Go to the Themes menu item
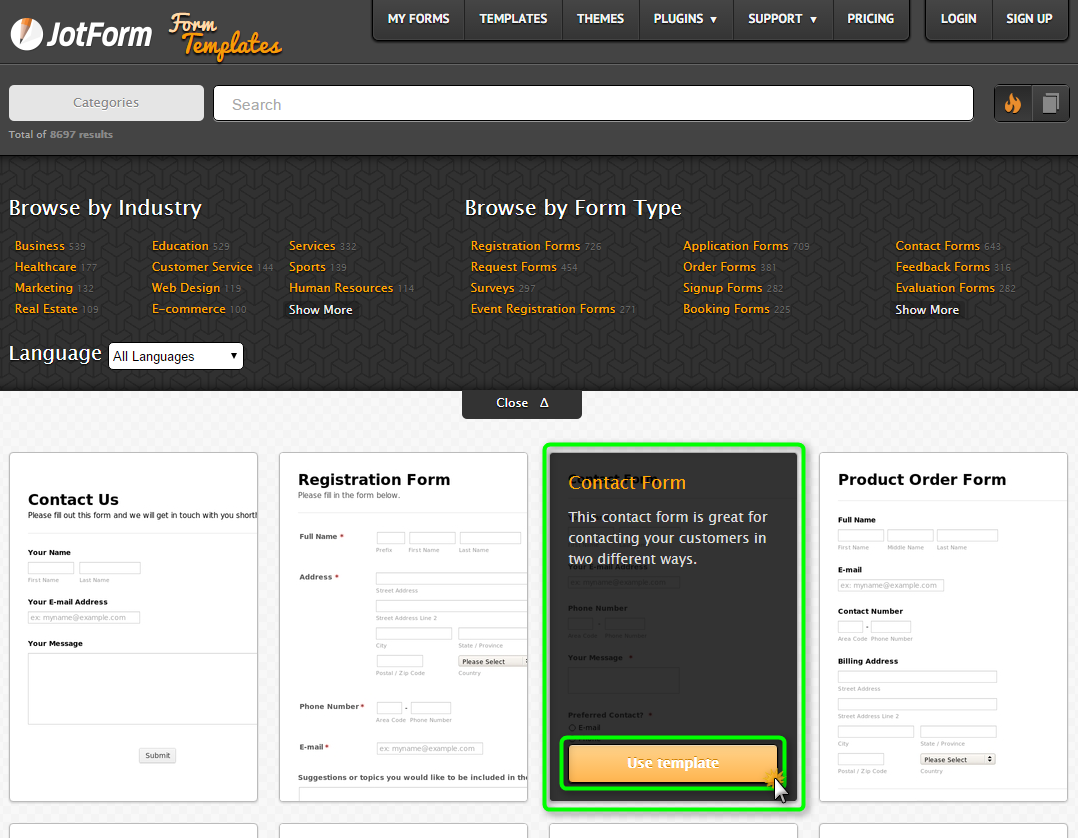The height and width of the screenshot is (838, 1078). tap(600, 19)
